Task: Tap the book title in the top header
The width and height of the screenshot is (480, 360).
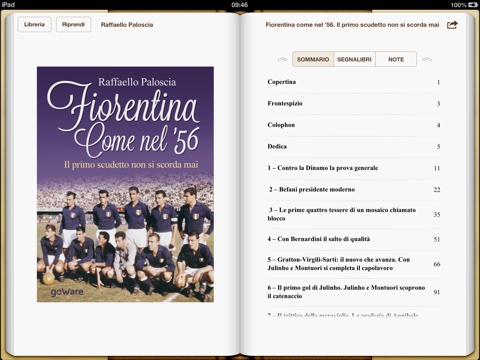Action: click(x=352, y=25)
